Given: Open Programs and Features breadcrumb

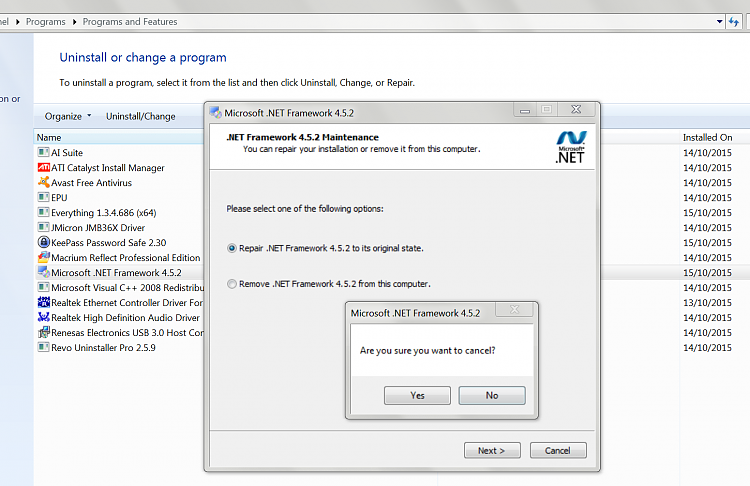Looking at the screenshot, I should [130, 22].
